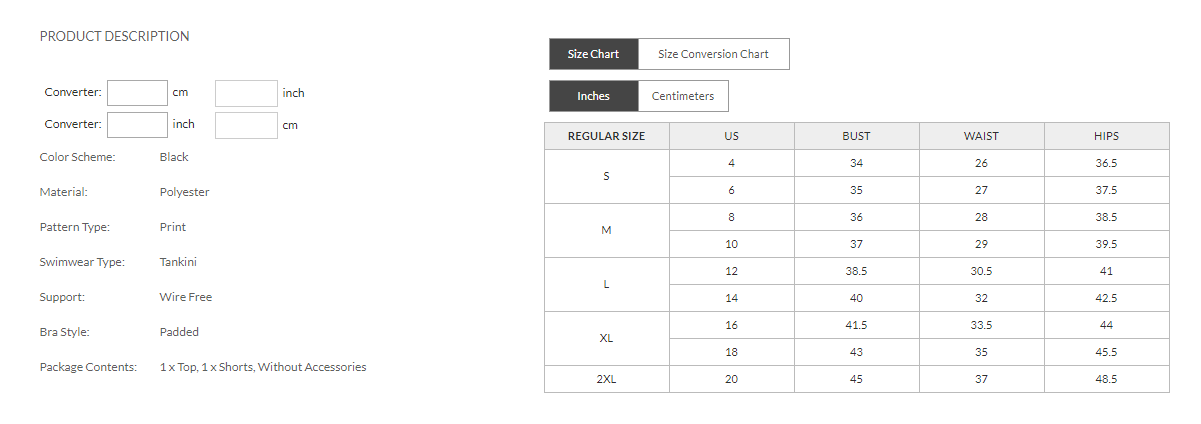Select the Inches unit tab
Screen dimensions: 1201x424
(x=593, y=96)
